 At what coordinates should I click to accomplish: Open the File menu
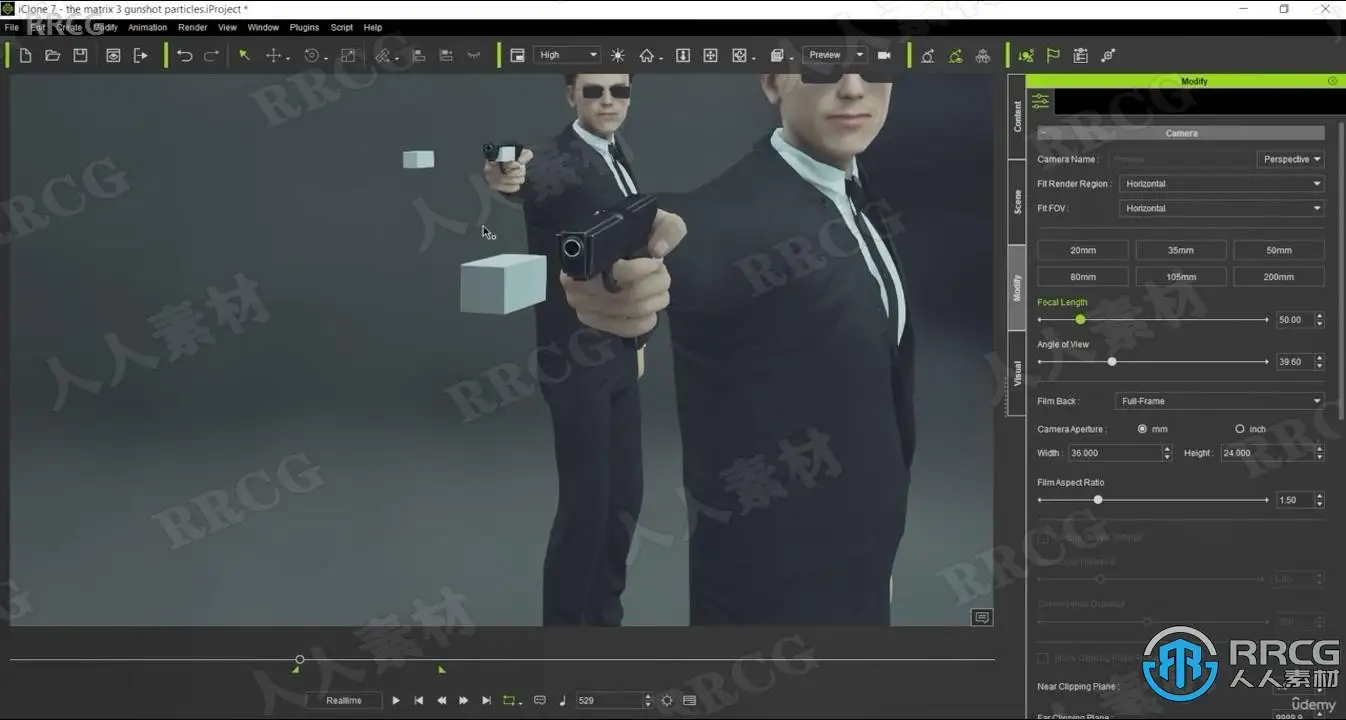pos(12,28)
